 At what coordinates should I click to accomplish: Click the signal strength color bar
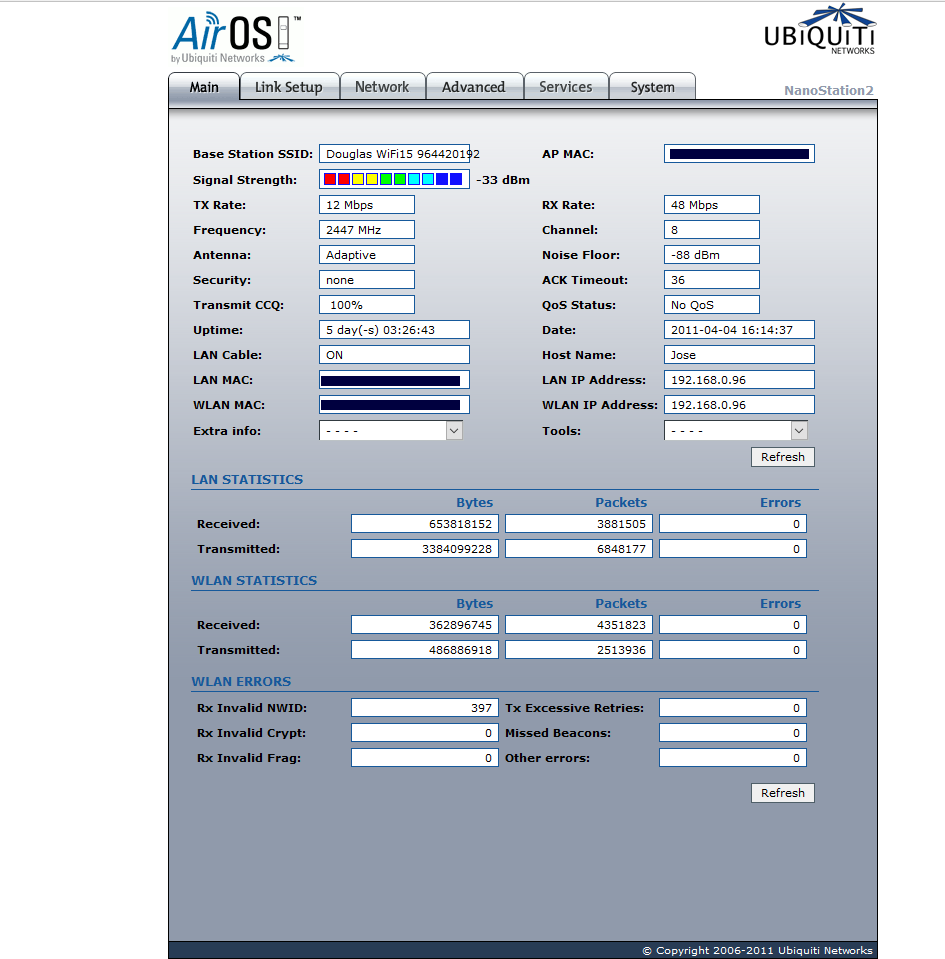[394, 179]
